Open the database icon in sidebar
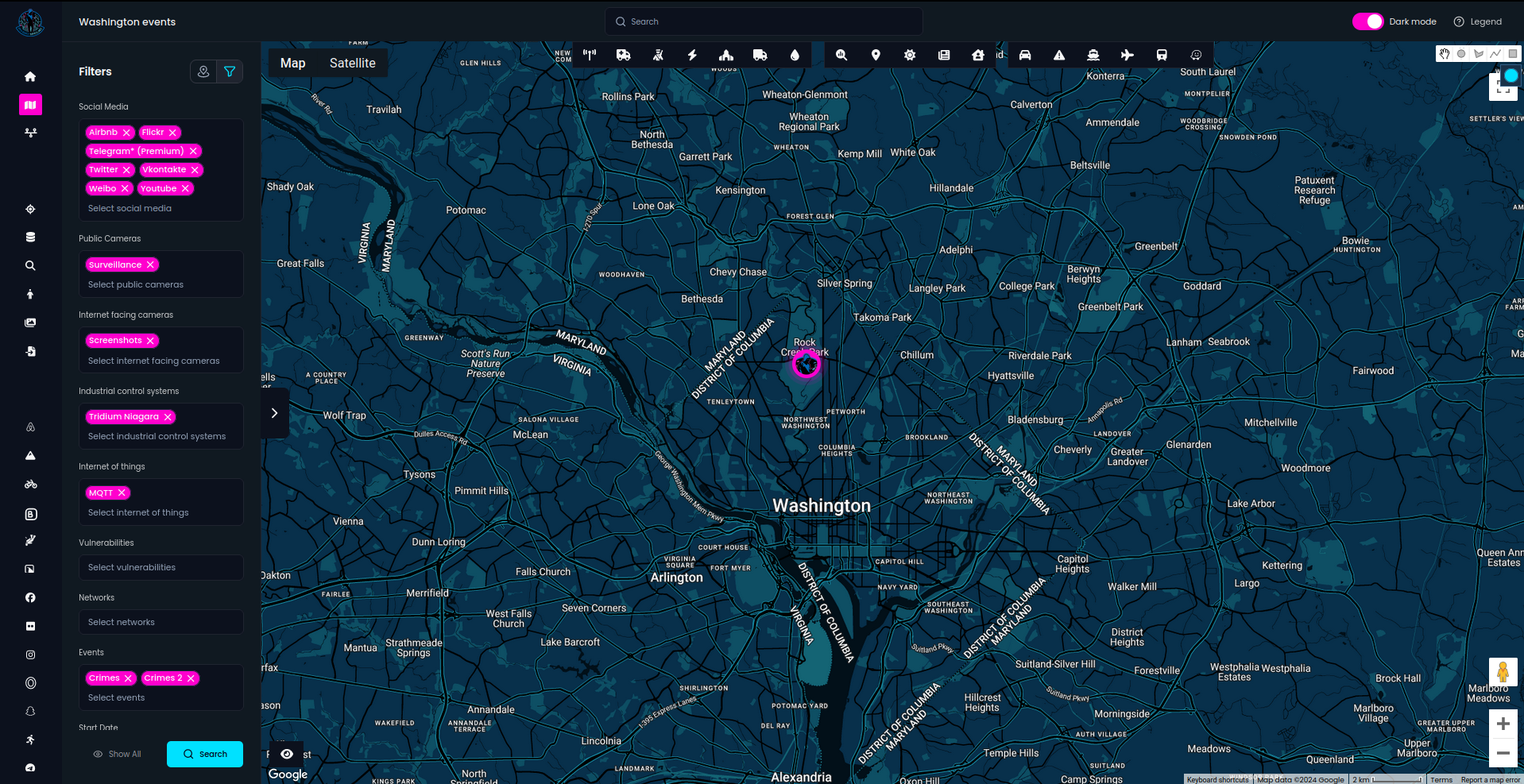1524x784 pixels. (30, 237)
